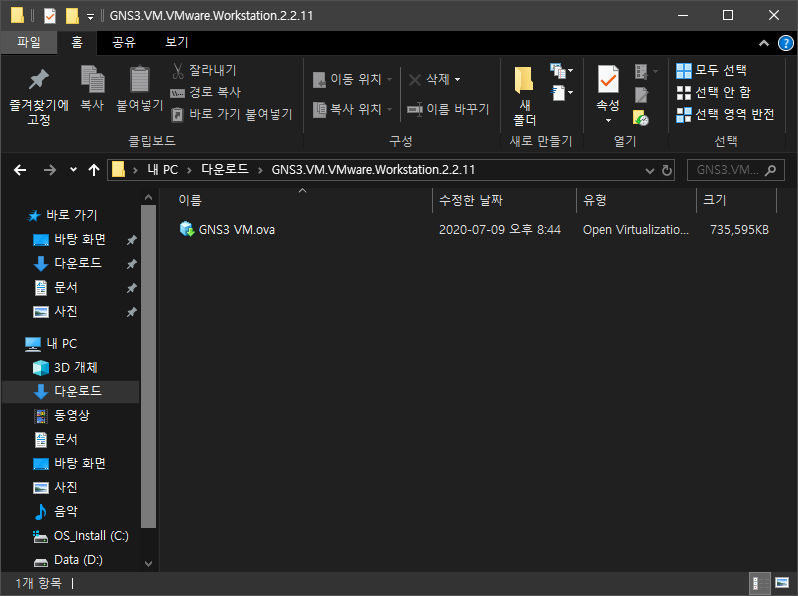Click the history icon in 열기 group

[x=641, y=118]
